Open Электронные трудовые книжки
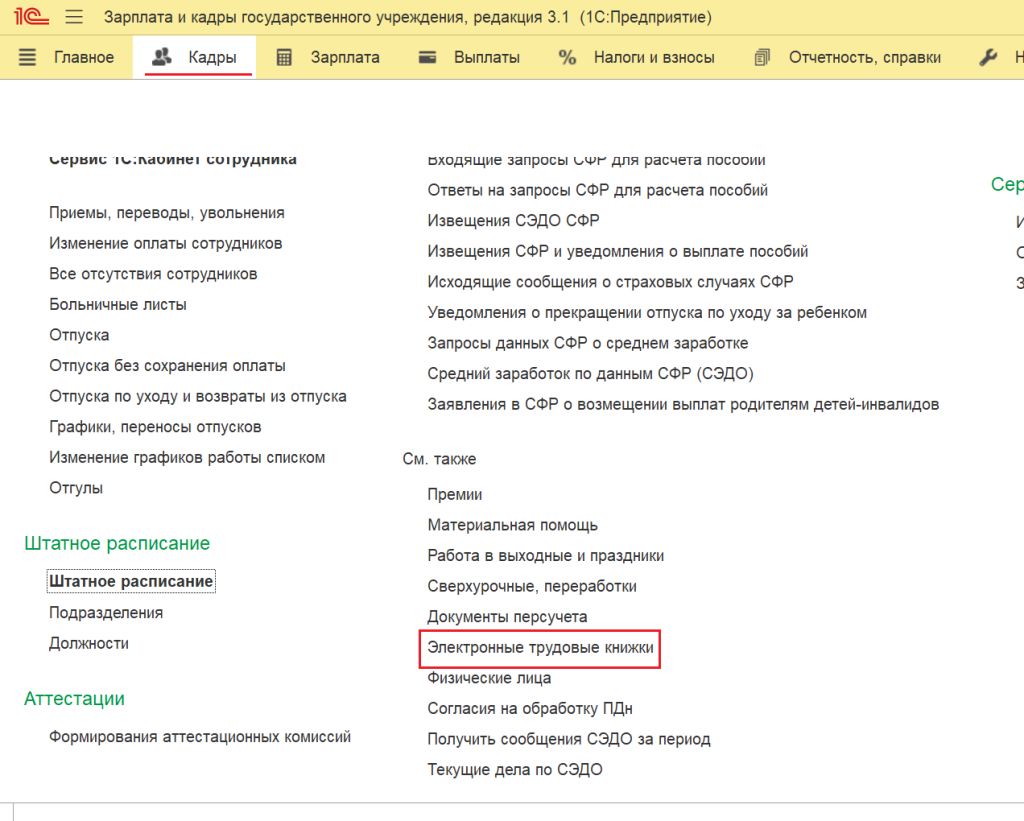Screen dimensions: 1024x821 click(540, 648)
